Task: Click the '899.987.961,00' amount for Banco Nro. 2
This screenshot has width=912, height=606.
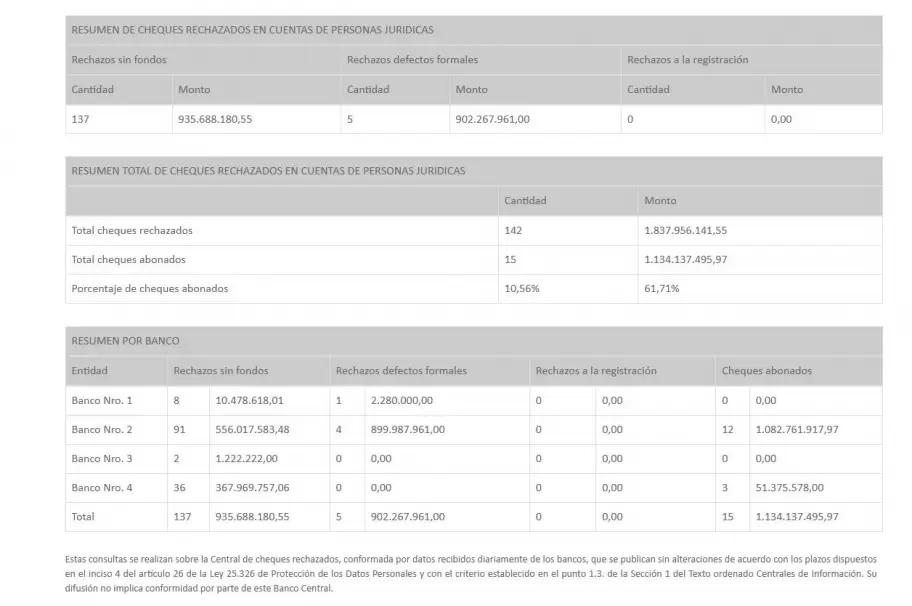Action: pyautogui.click(x=408, y=429)
